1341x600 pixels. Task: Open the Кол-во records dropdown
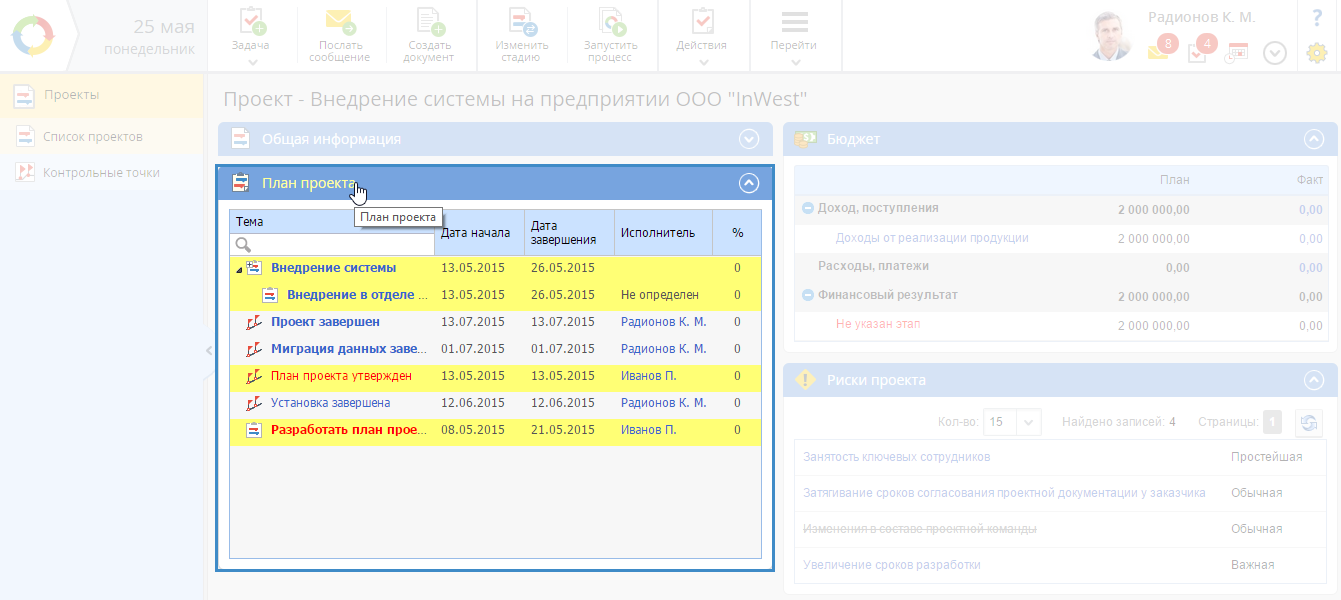(x=1029, y=422)
